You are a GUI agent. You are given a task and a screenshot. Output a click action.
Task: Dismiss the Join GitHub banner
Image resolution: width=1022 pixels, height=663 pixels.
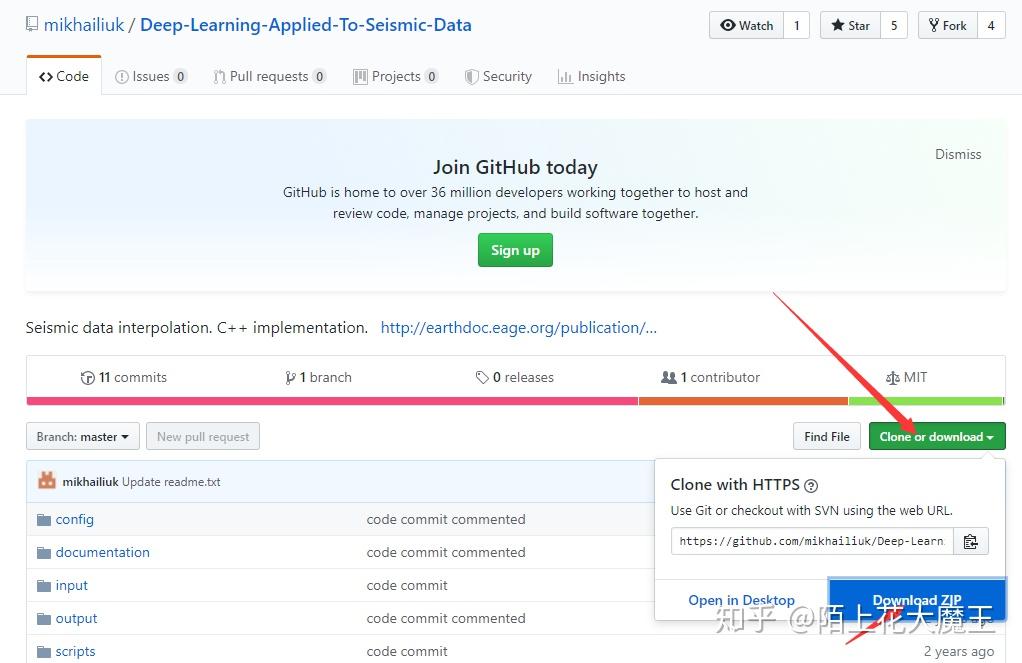pos(957,154)
